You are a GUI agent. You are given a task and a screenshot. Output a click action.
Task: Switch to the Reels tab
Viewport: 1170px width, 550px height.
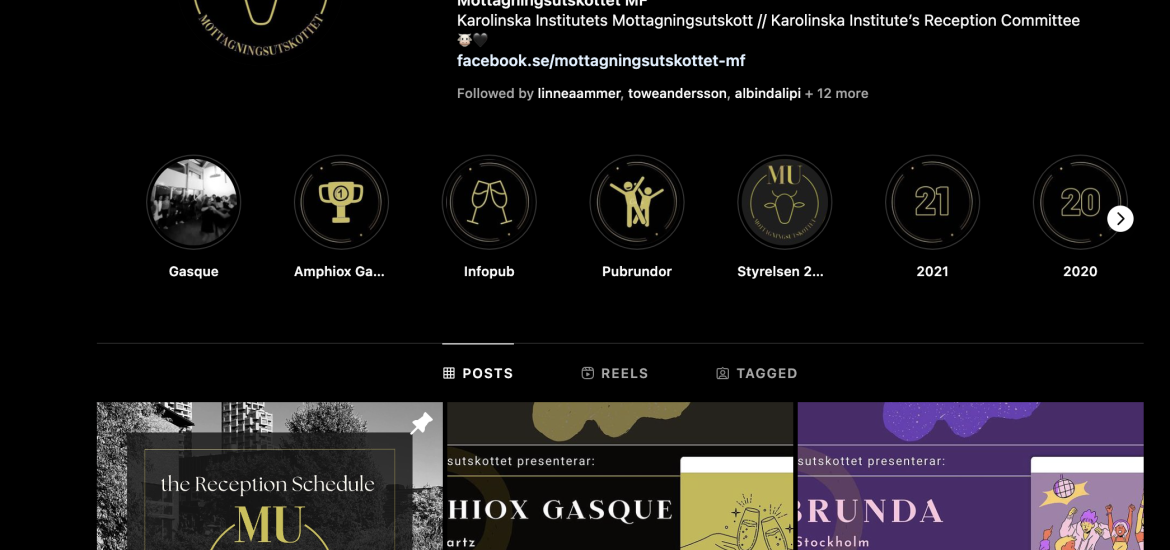click(x=615, y=373)
